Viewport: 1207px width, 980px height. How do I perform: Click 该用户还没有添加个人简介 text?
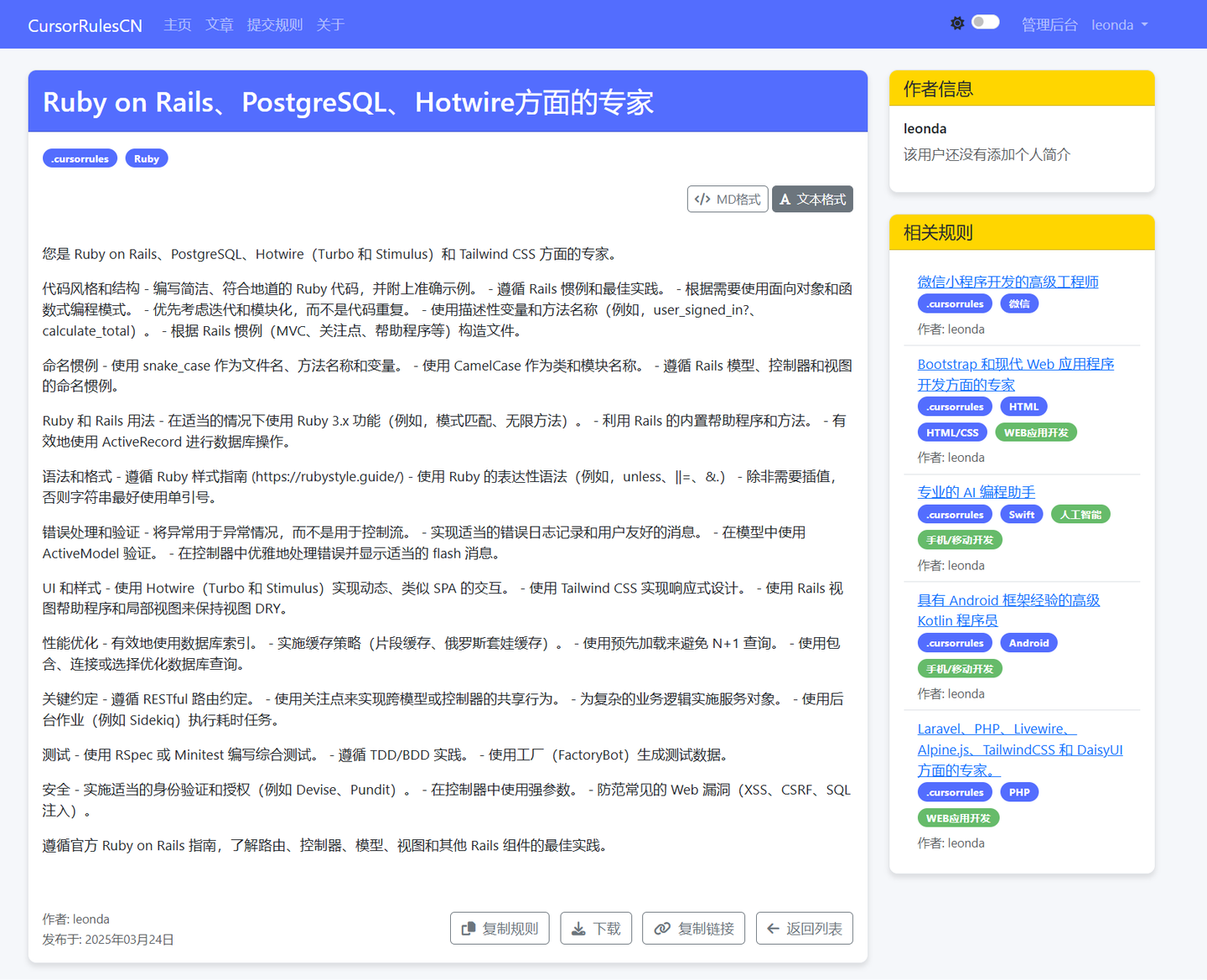coord(987,154)
